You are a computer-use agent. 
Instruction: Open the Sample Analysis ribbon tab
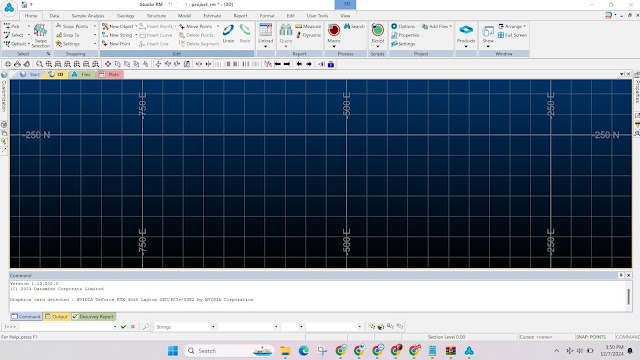(x=88, y=16)
